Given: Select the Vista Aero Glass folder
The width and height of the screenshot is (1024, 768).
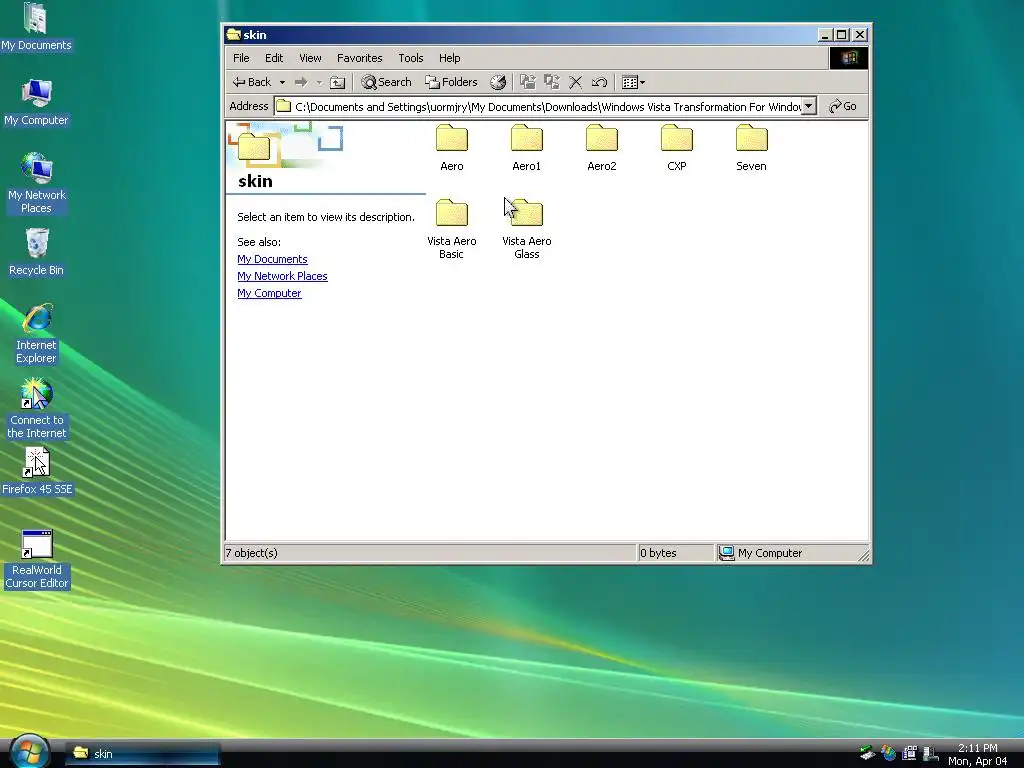Looking at the screenshot, I should pyautogui.click(x=526, y=229).
